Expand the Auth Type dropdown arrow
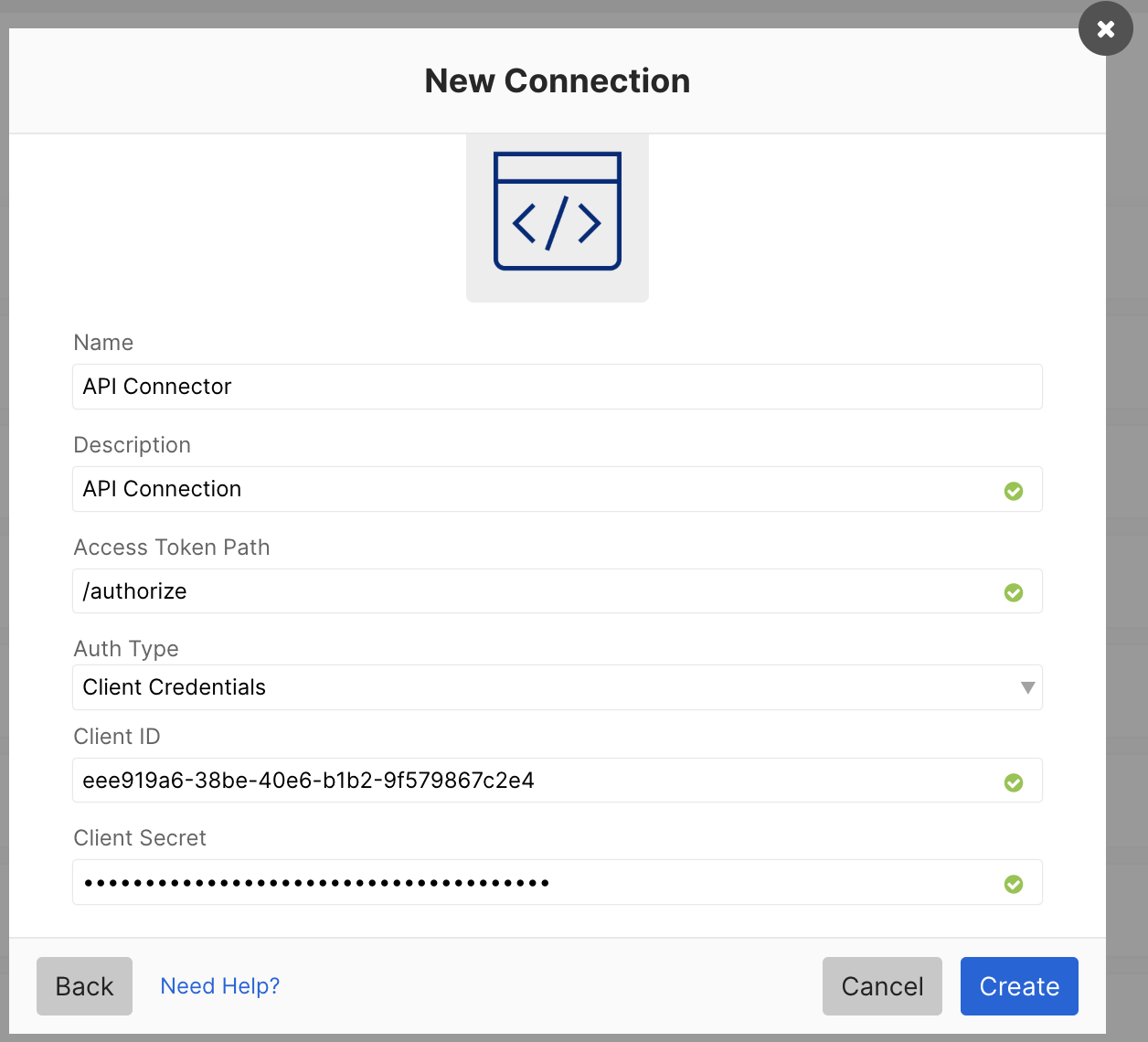 coord(1027,687)
